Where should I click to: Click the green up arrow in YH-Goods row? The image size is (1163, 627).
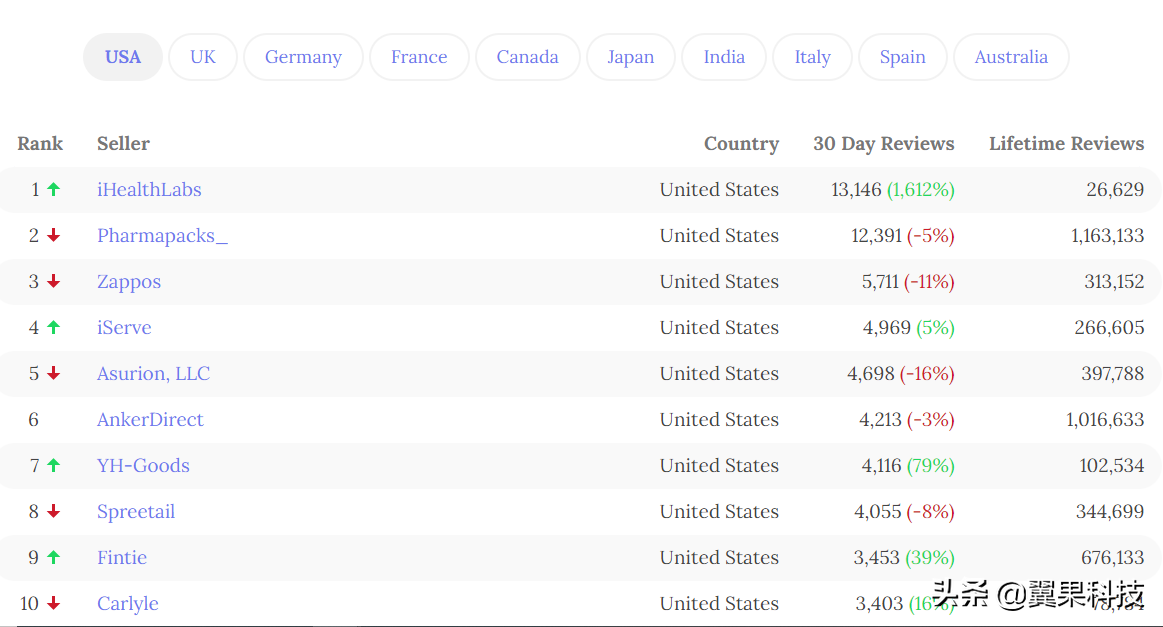[53, 465]
